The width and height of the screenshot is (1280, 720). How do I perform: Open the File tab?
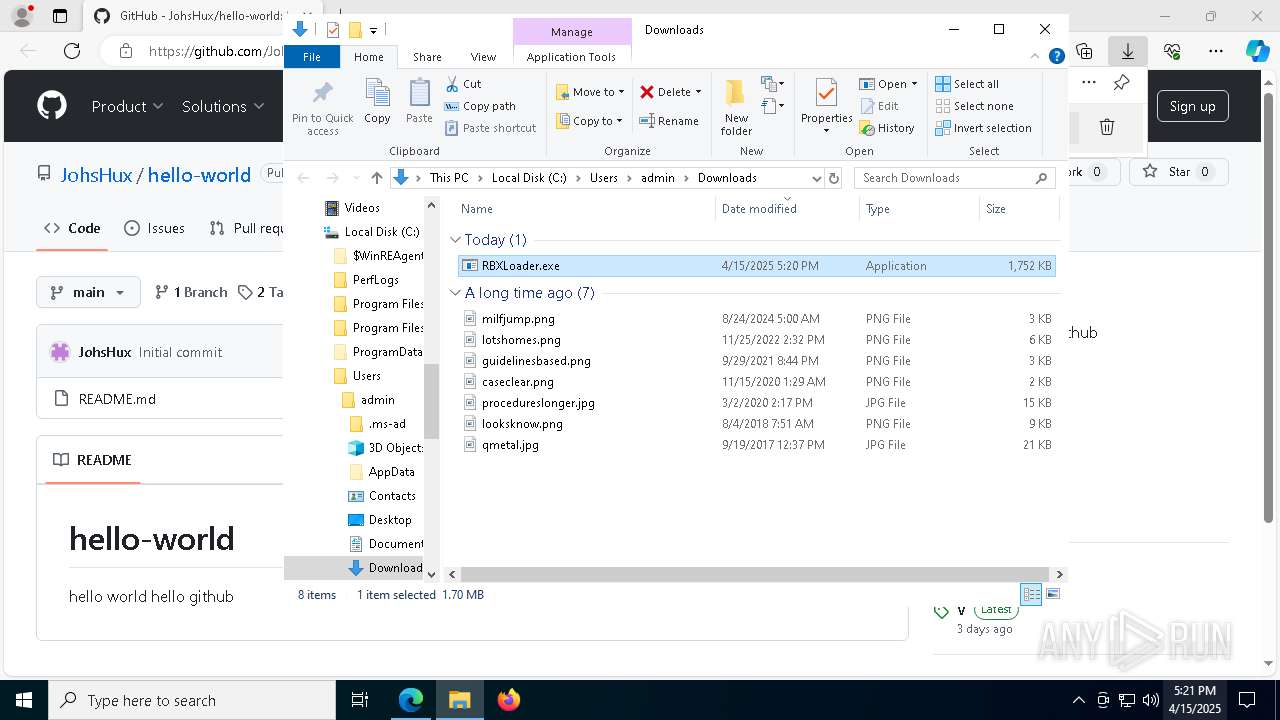(312, 57)
